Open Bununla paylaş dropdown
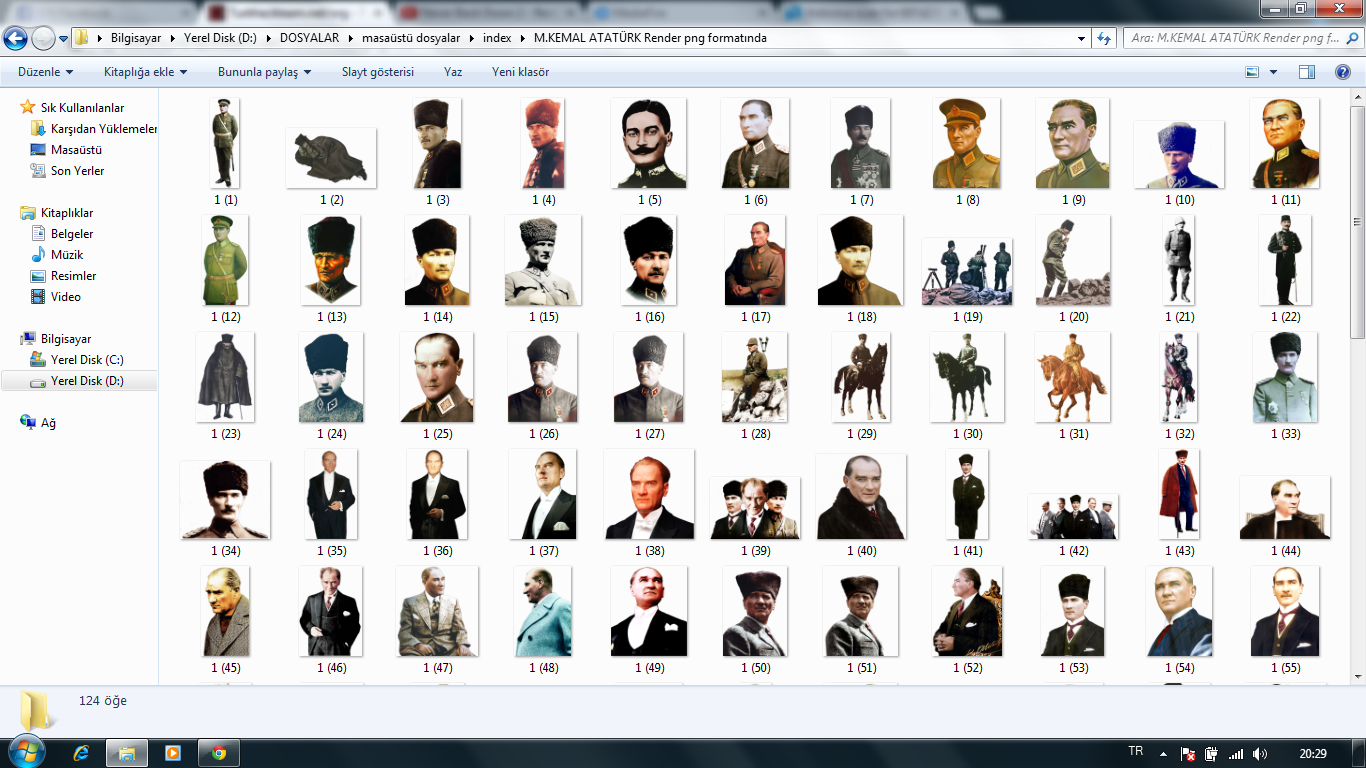Screen dimensions: 1366x768 click(x=264, y=72)
